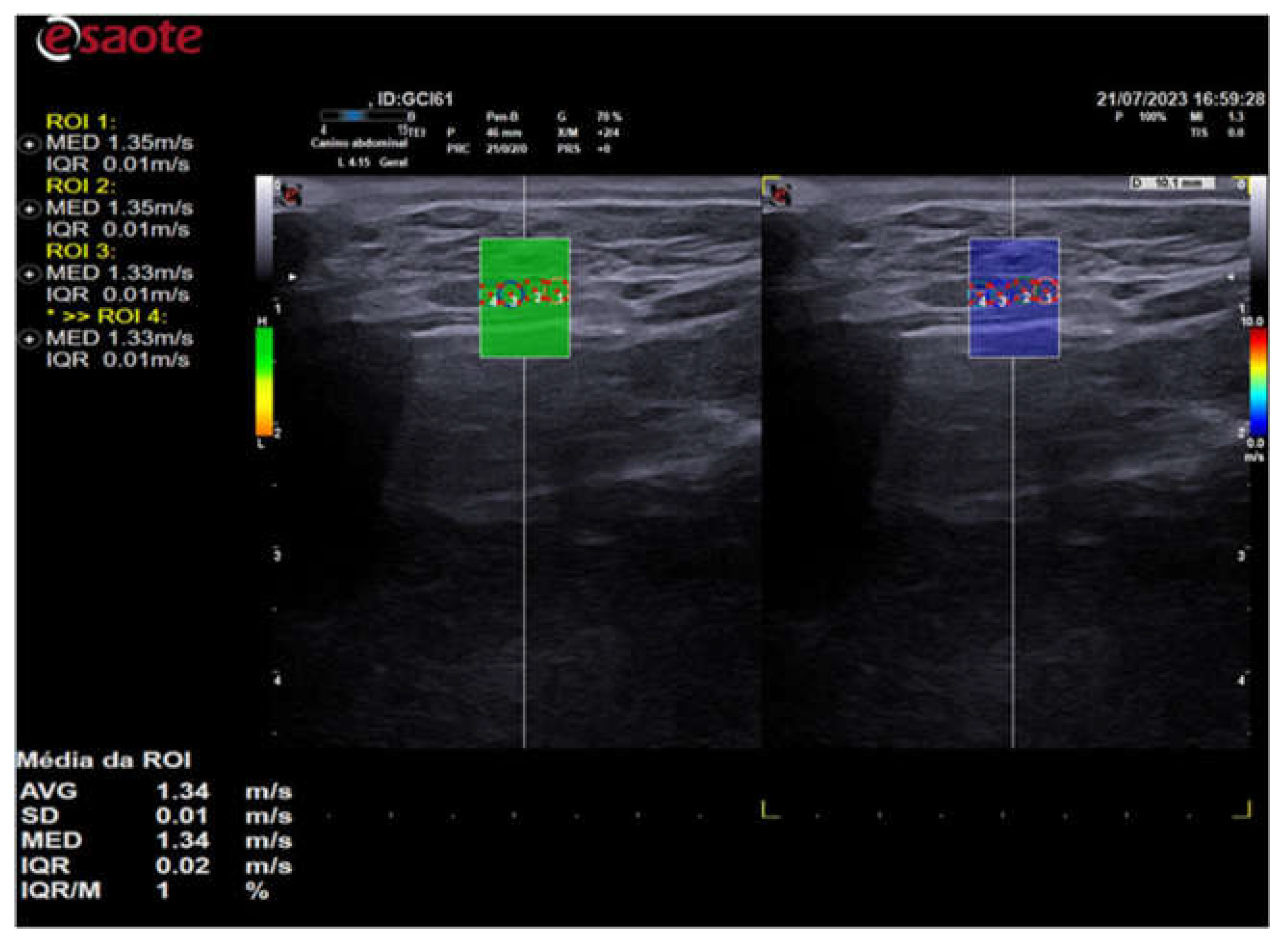1288x941 pixels.
Task: Click the ROI 2 crosshair marker icon
Action: click(x=30, y=209)
